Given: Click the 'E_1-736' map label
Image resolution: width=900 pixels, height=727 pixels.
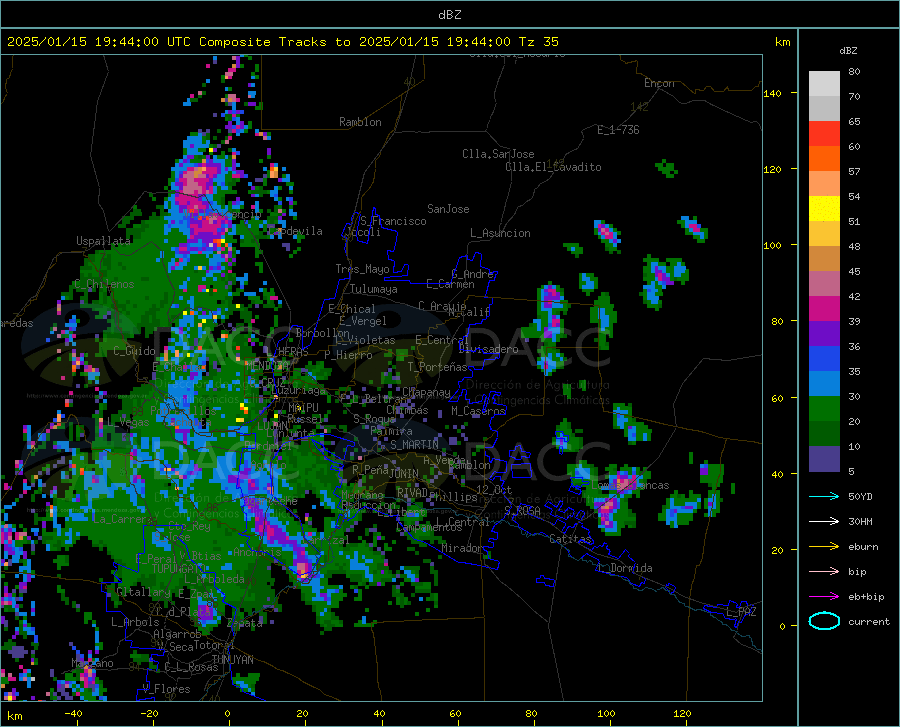Looking at the screenshot, I should tap(618, 130).
